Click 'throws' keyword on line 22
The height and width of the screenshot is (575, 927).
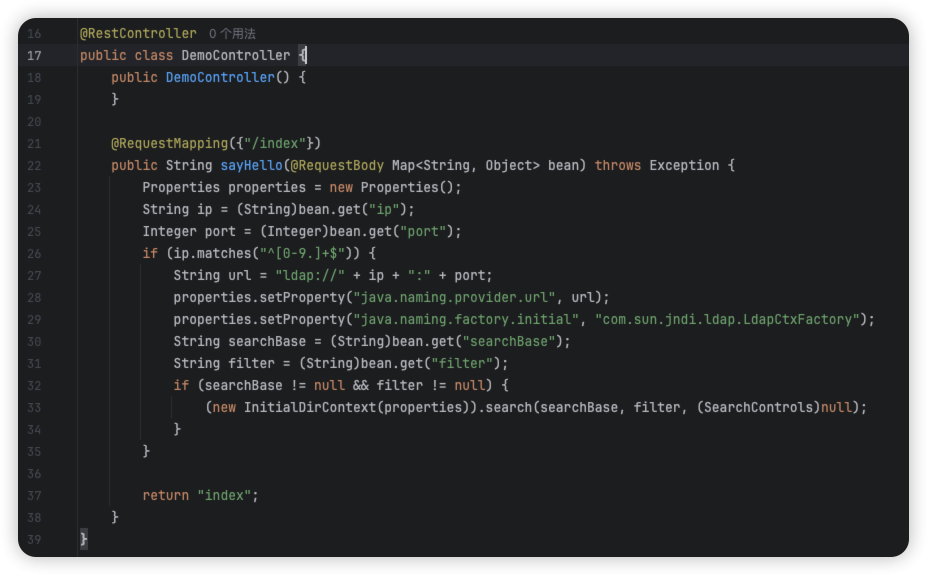(x=617, y=165)
